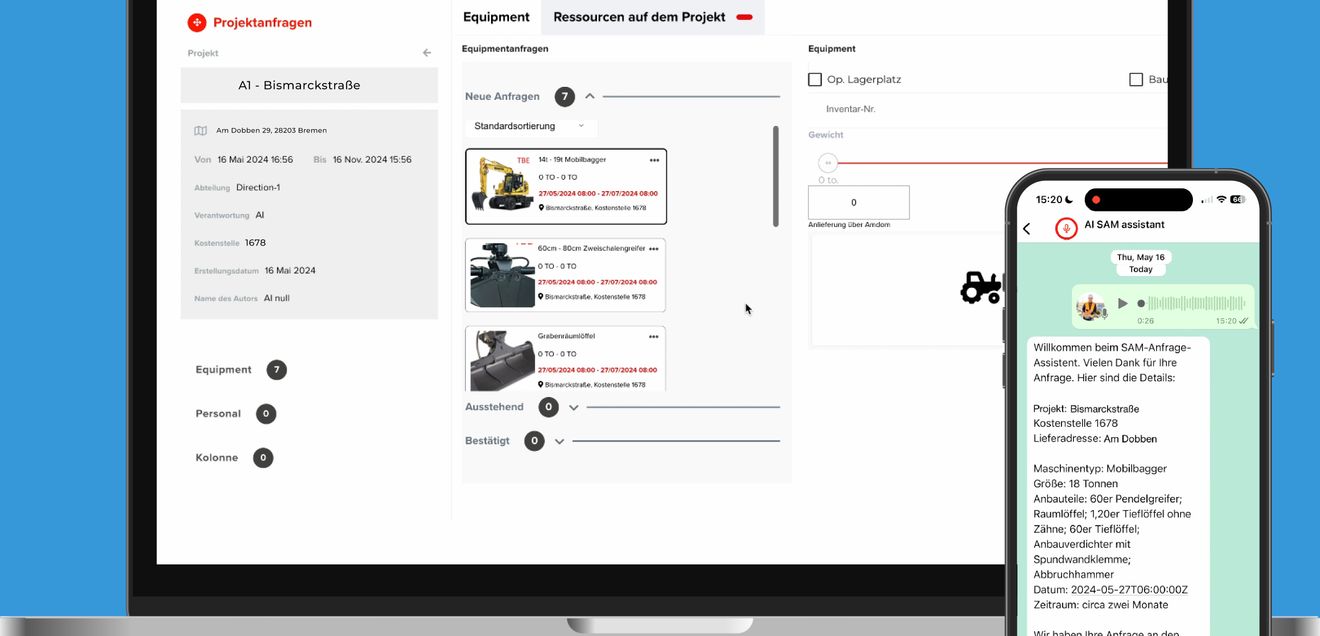Select the Grabenräumlöffel thumbnail image
Image resolution: width=1320 pixels, height=636 pixels.
point(502,360)
